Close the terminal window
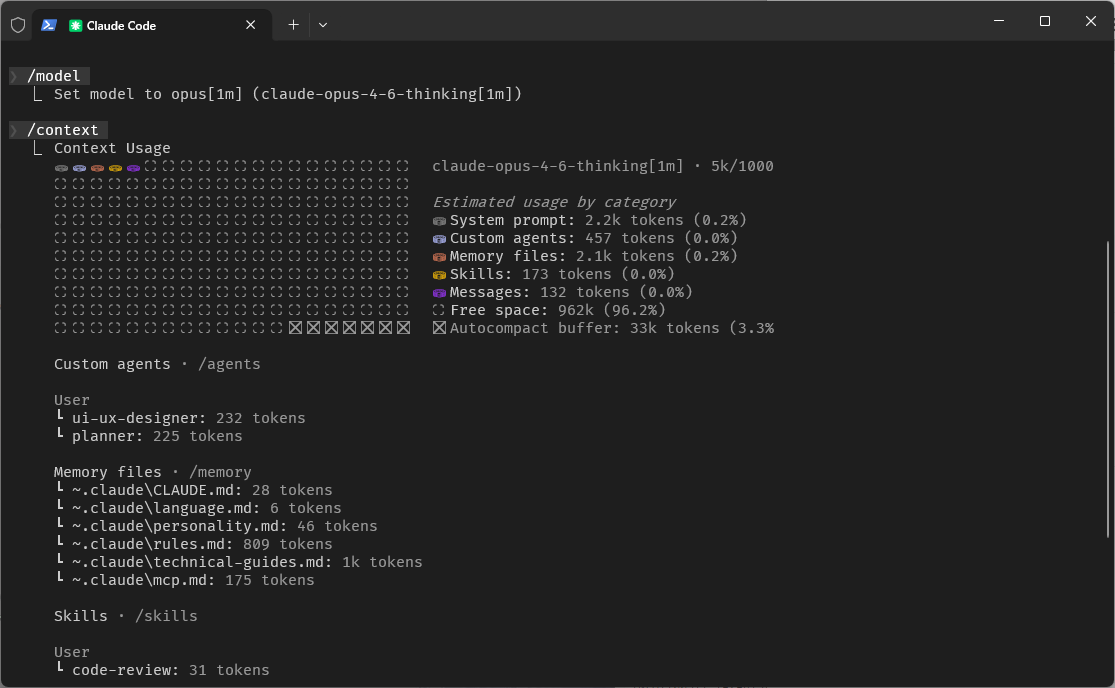Viewport: 1115px width, 688px height. [1091, 21]
